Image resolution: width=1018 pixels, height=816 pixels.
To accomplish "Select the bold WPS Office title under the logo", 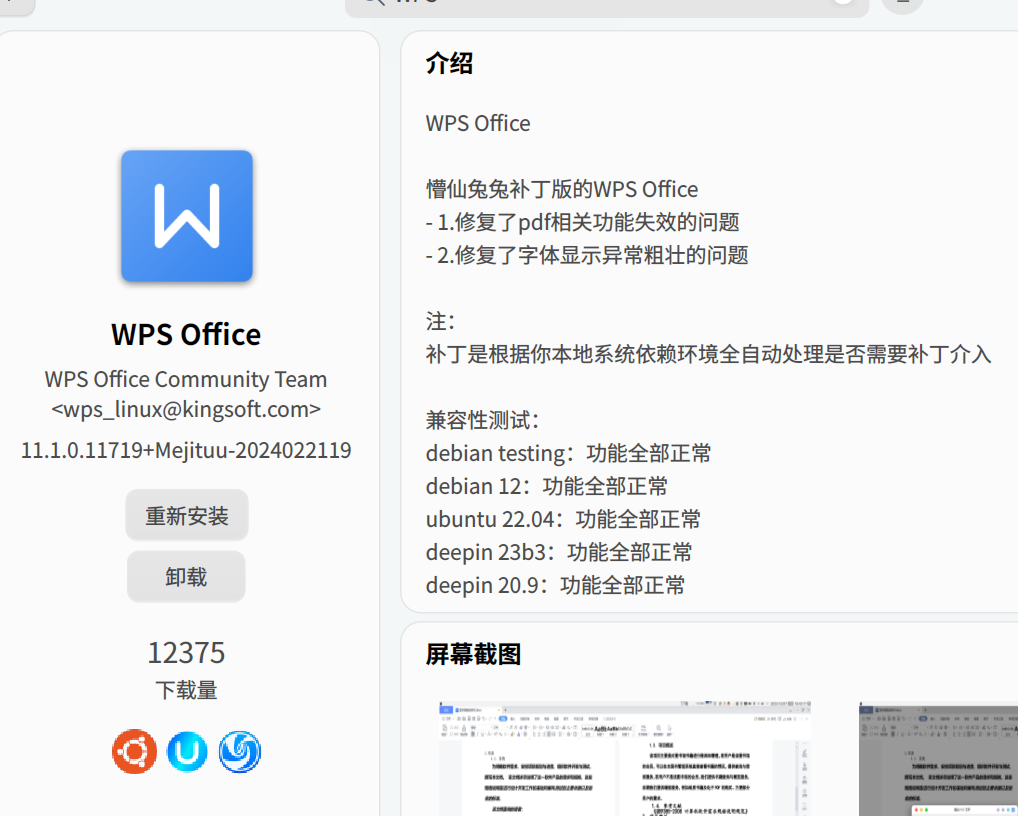I will click(x=186, y=334).
